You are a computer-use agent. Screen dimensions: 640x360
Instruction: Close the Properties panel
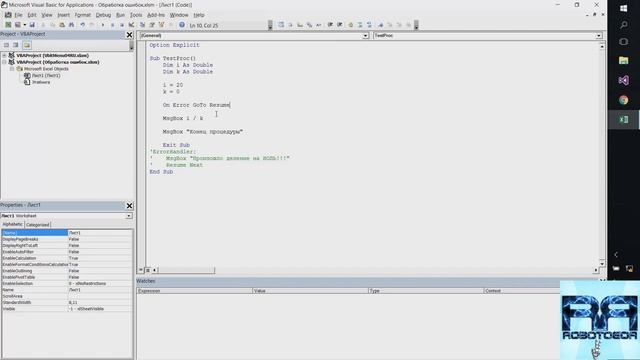[129, 206]
